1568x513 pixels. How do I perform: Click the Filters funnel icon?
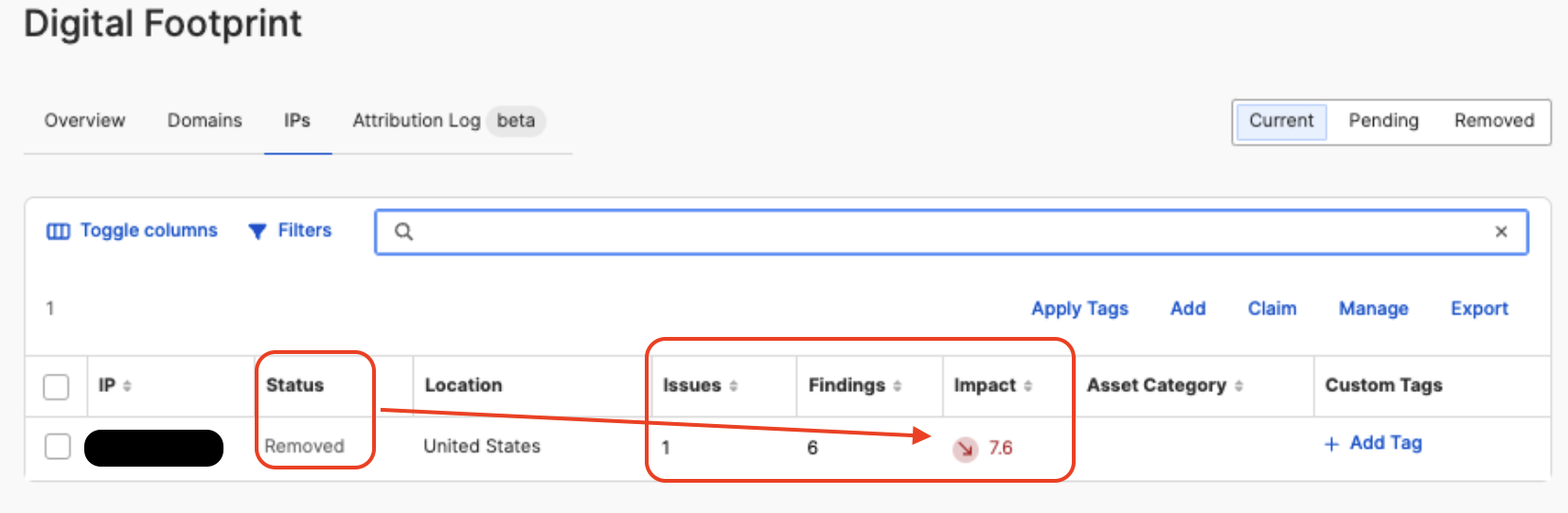pyautogui.click(x=257, y=231)
